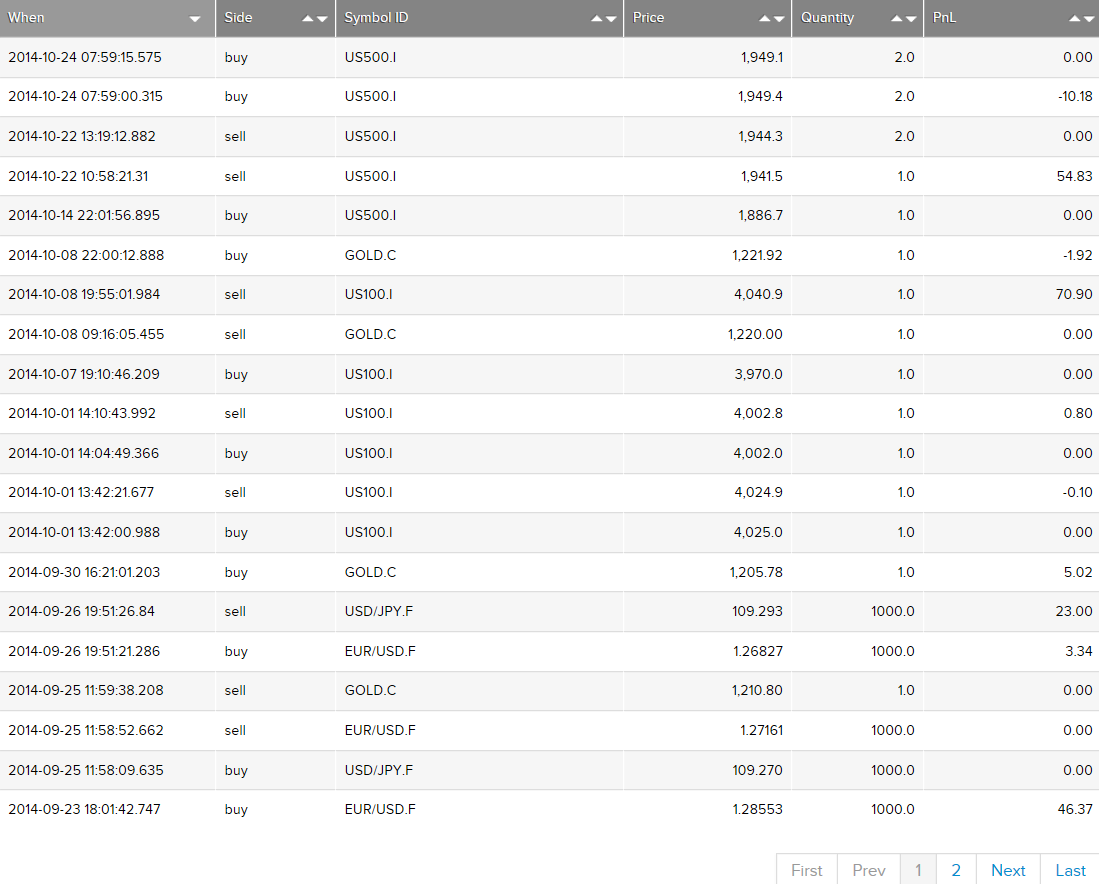Viewport: 1099px width, 884px height.
Task: Select page 1 in pagination
Action: (x=918, y=870)
